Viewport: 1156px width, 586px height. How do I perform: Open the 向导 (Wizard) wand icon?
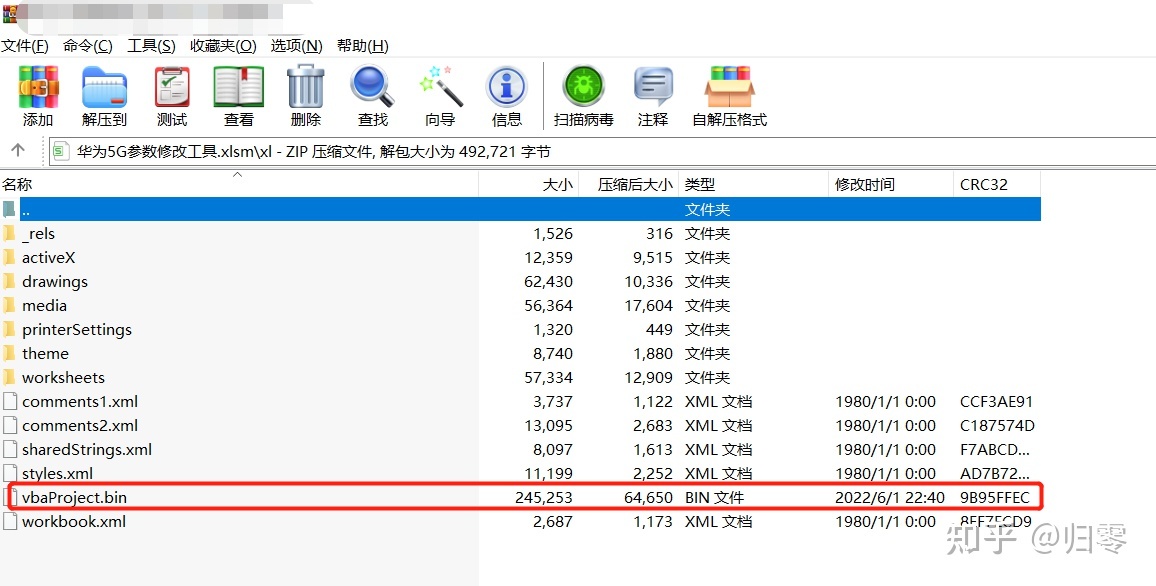click(440, 87)
